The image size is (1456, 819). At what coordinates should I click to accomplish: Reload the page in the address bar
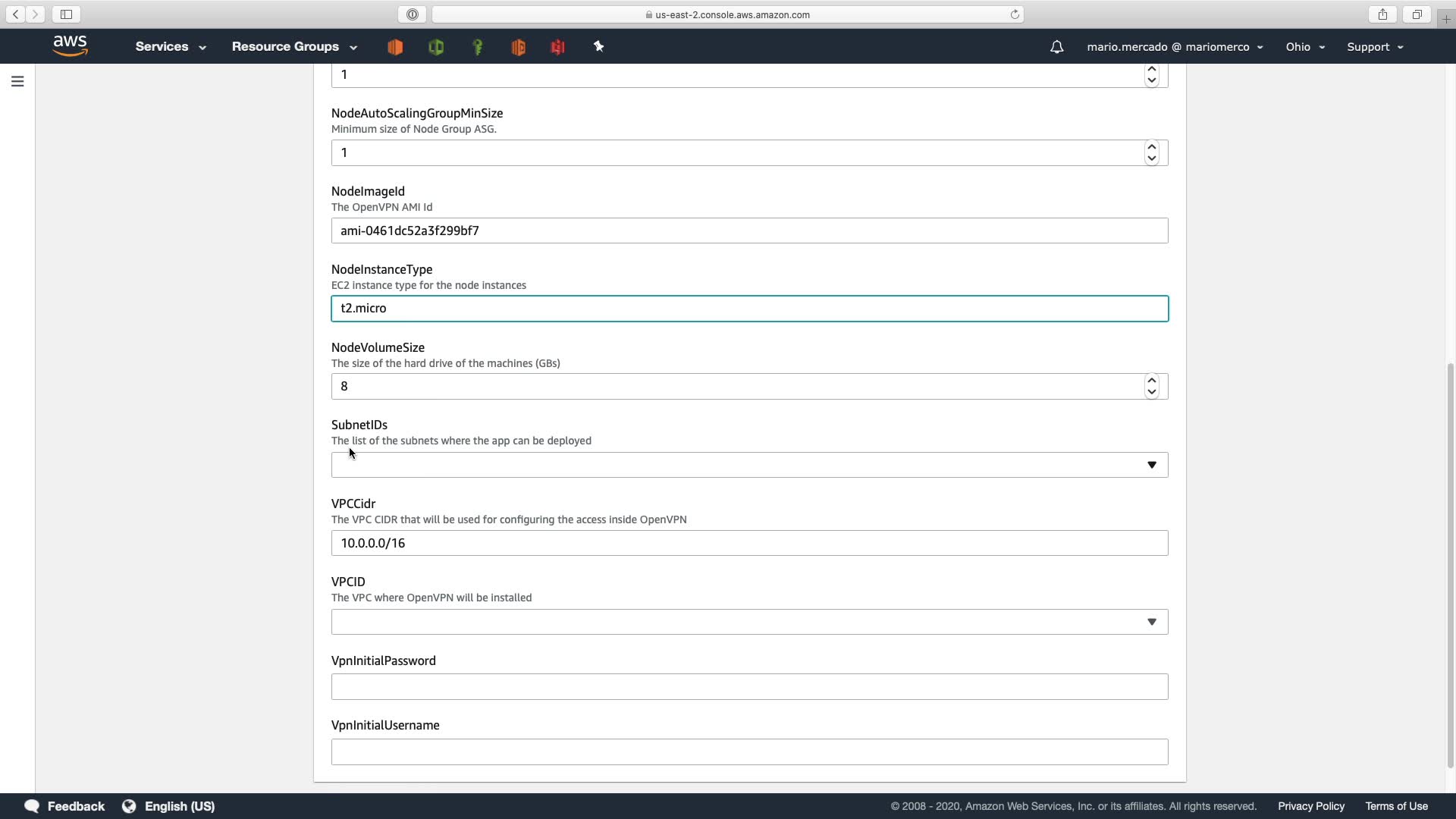coord(1014,14)
